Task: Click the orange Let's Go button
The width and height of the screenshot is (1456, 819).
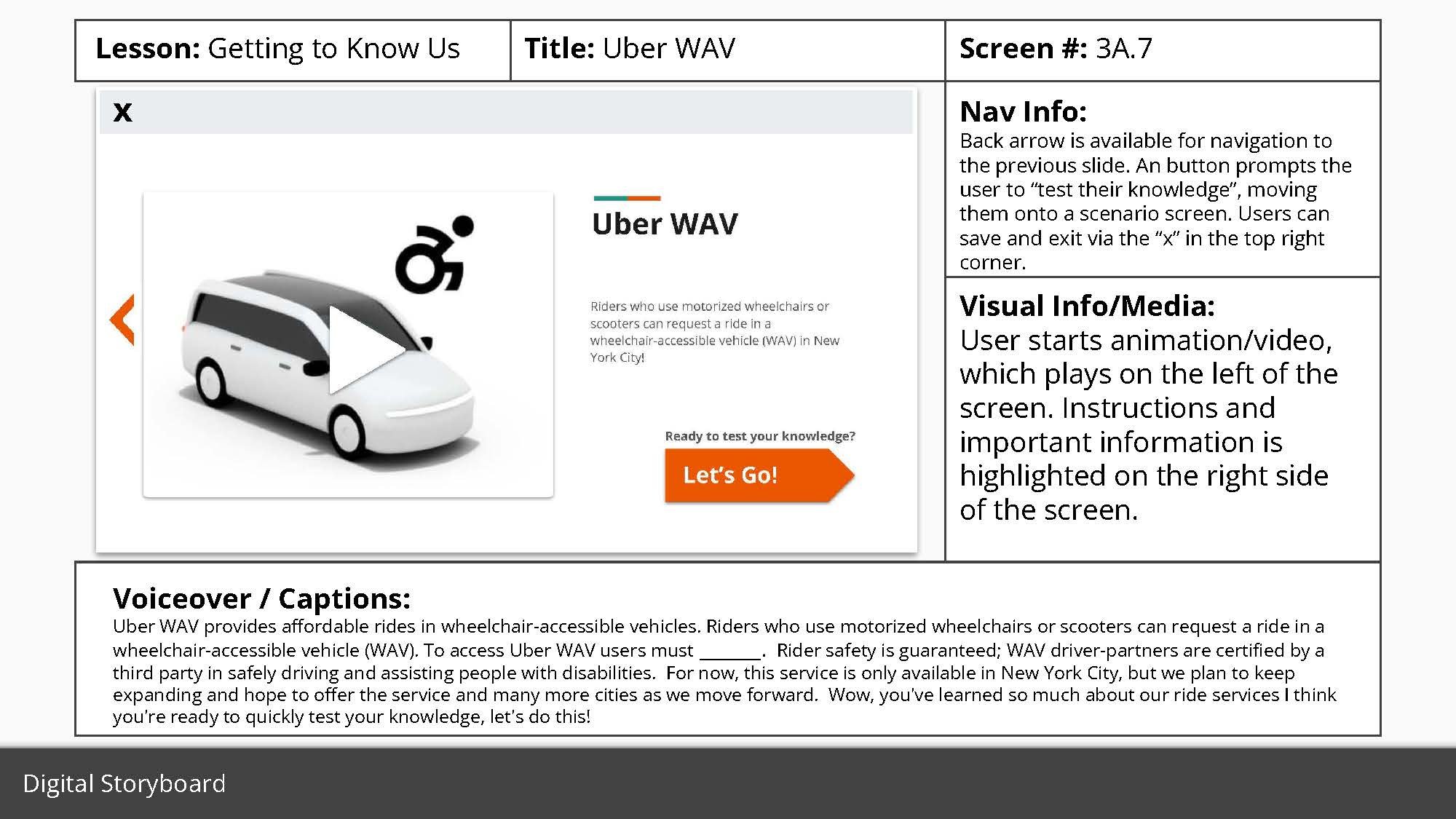Action: click(x=730, y=475)
